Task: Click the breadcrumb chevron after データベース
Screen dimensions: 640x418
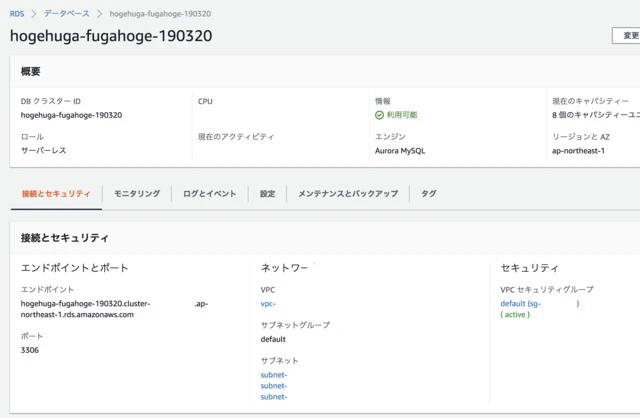Action: pos(99,13)
